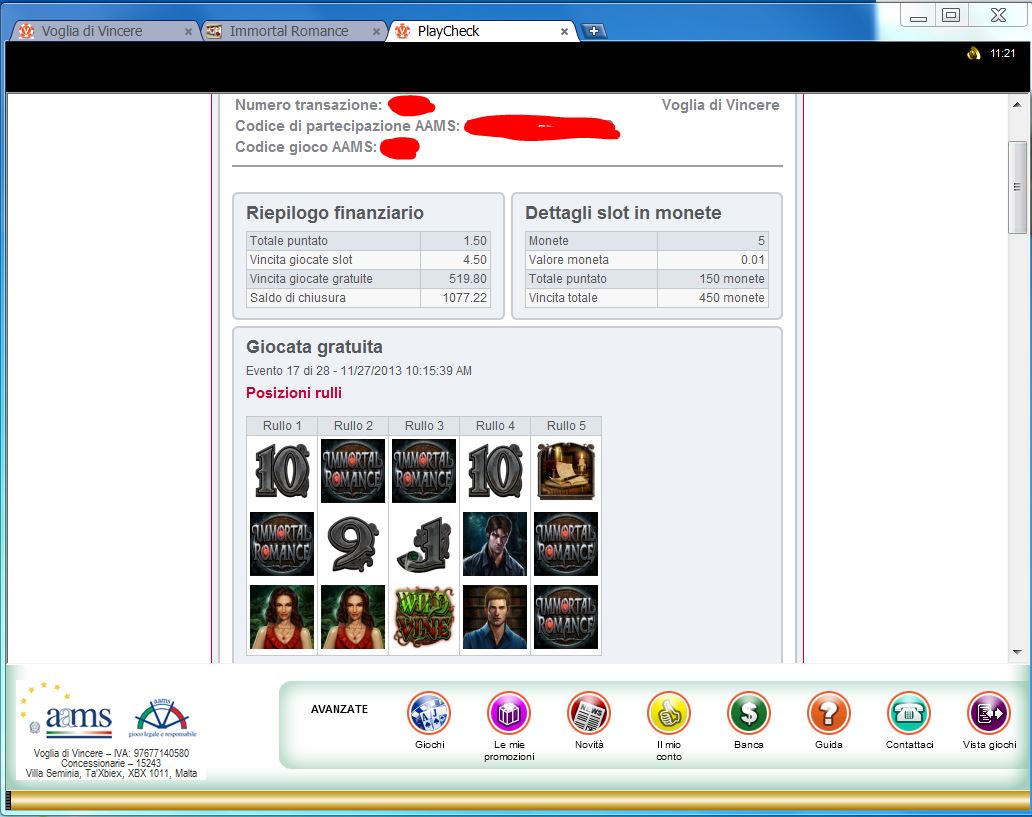Image resolution: width=1032 pixels, height=817 pixels.
Task: Close the PlayCheck tab
Action: [564, 32]
